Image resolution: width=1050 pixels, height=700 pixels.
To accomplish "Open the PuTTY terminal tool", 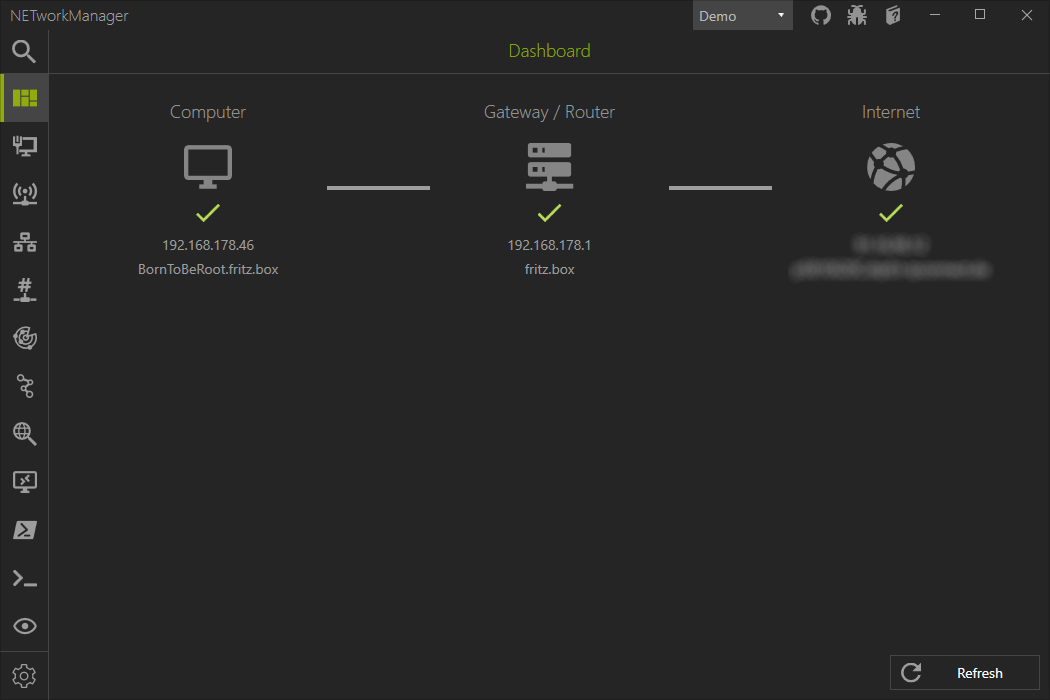I will tap(24, 577).
